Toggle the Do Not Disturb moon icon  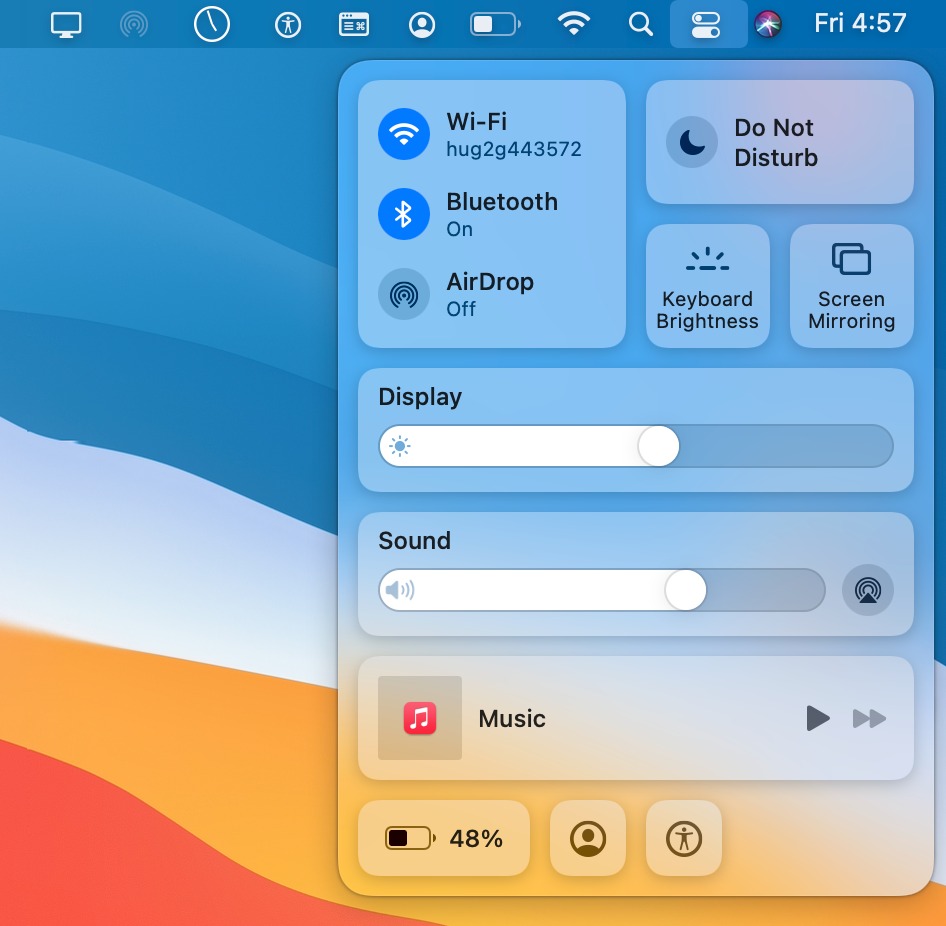(x=691, y=142)
